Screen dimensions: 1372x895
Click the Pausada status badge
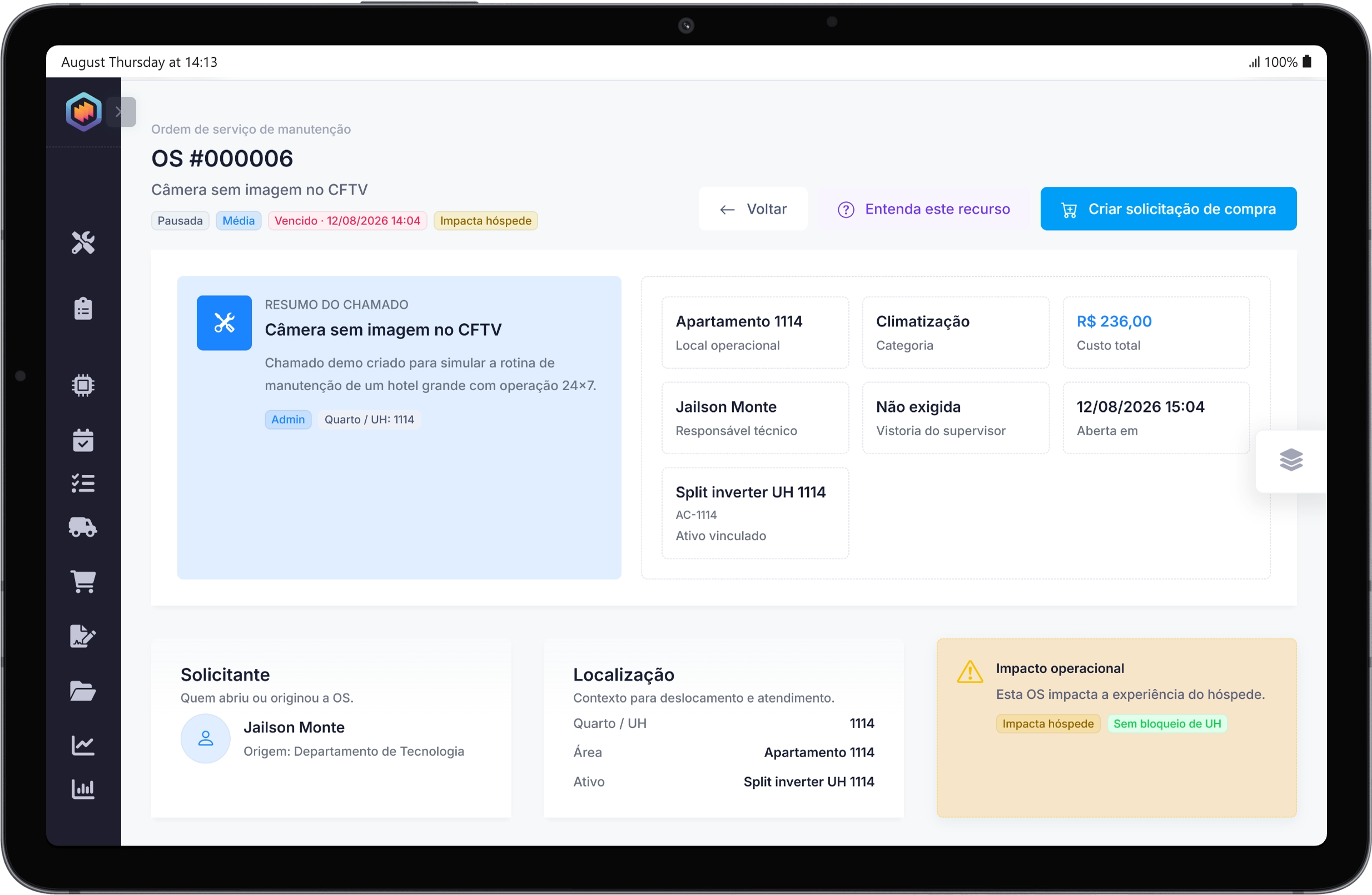pyautogui.click(x=180, y=221)
